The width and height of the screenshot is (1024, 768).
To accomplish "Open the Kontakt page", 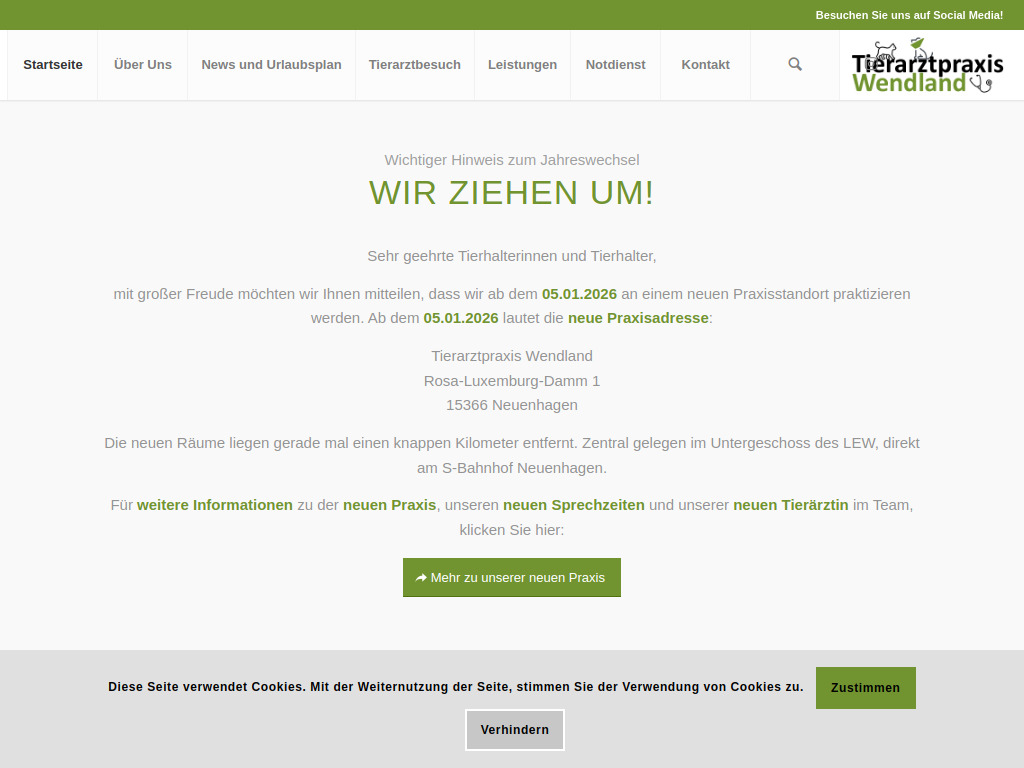I will (x=705, y=64).
